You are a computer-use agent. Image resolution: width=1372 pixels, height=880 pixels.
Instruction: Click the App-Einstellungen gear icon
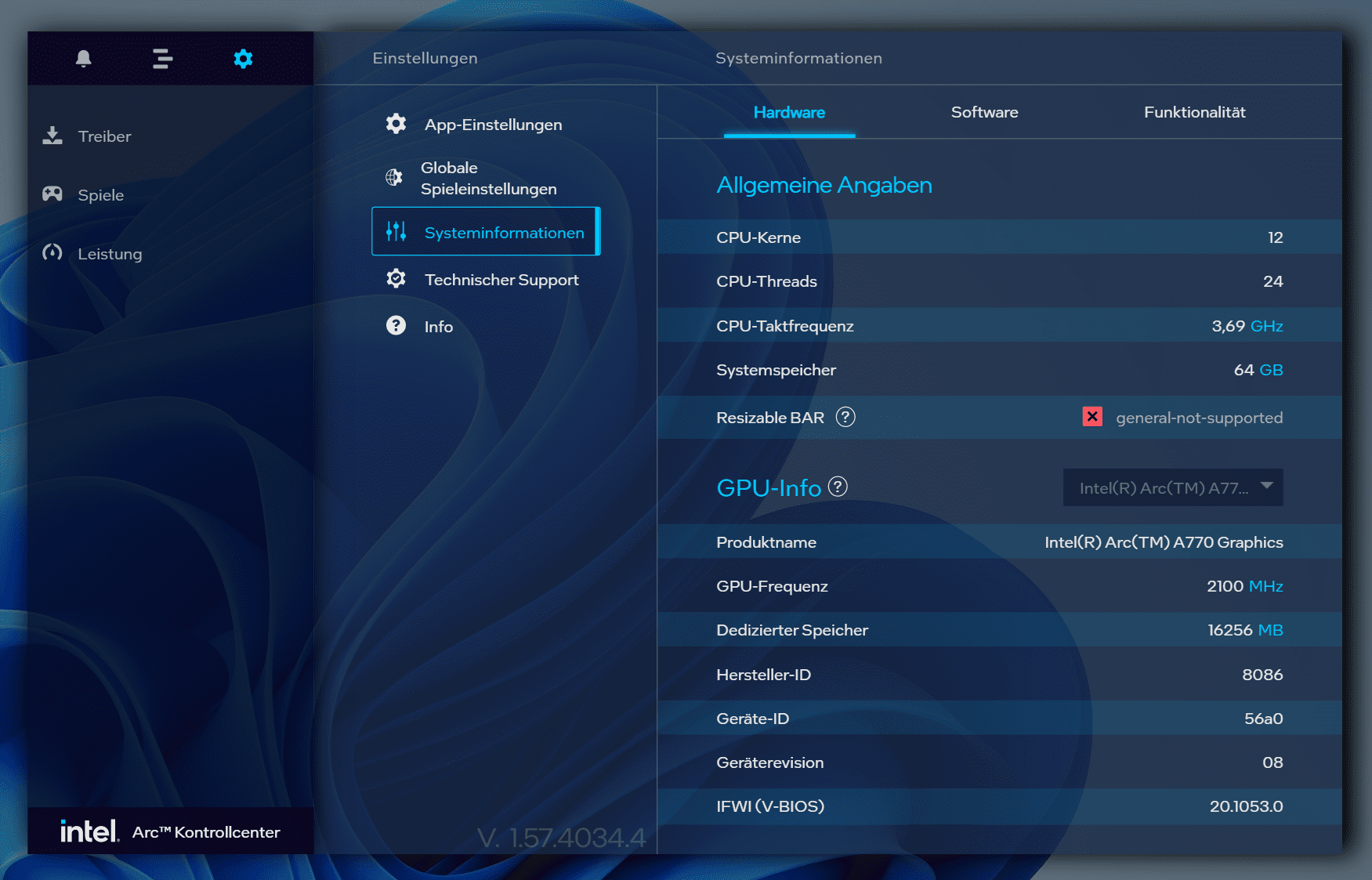(x=396, y=124)
